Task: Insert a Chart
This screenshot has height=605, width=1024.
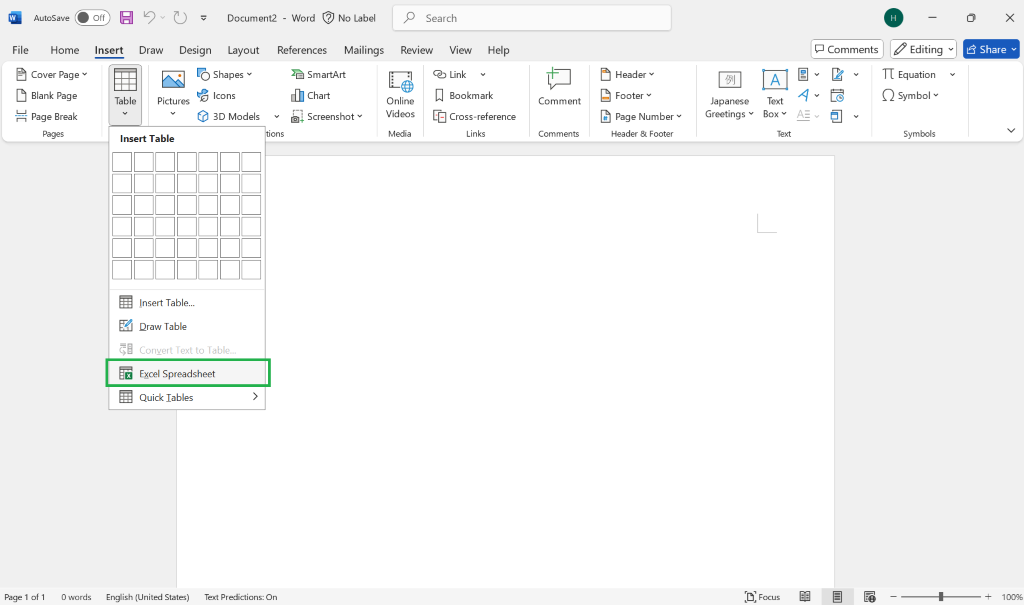Action: click(x=311, y=95)
